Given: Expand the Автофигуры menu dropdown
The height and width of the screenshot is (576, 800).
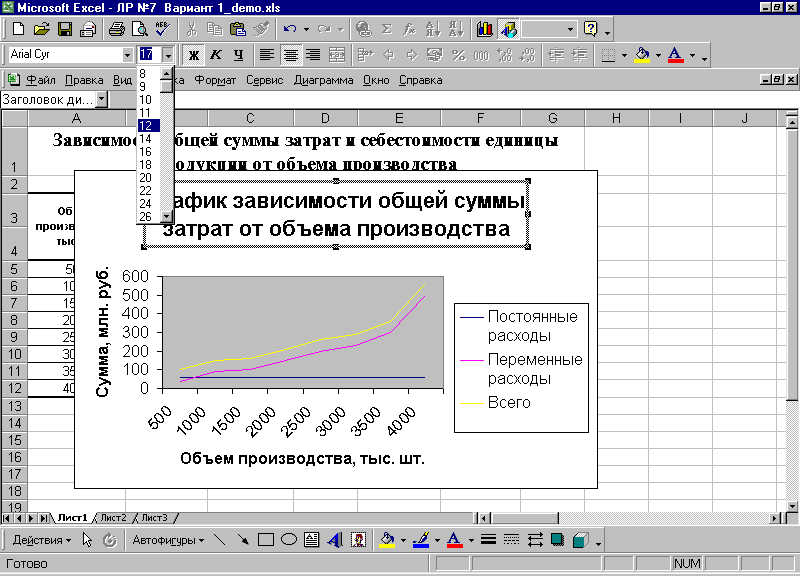Looking at the screenshot, I should [168, 540].
